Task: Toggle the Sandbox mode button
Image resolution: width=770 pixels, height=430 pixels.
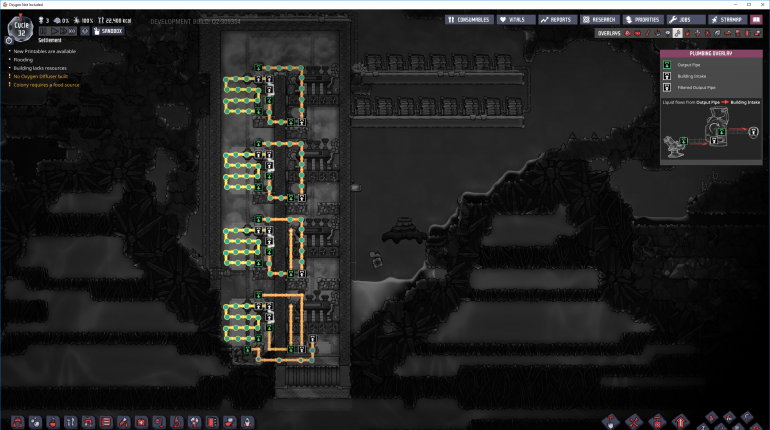Action: coord(108,31)
